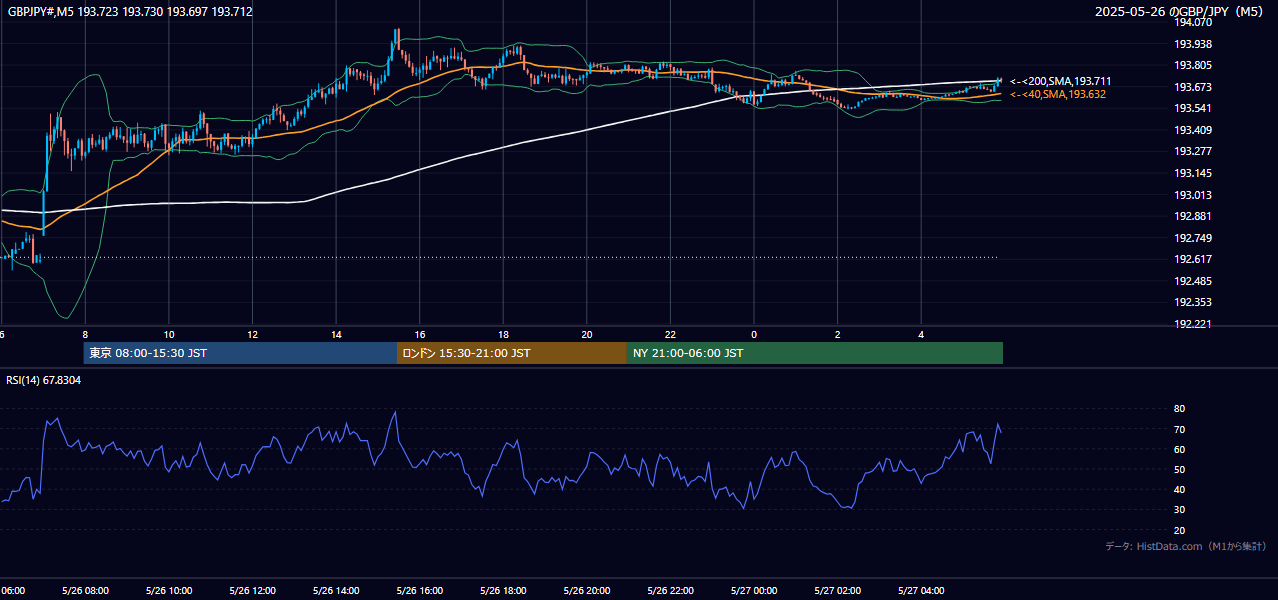
Task: Click the 5/26 10:00 date label
Action: coord(169,591)
